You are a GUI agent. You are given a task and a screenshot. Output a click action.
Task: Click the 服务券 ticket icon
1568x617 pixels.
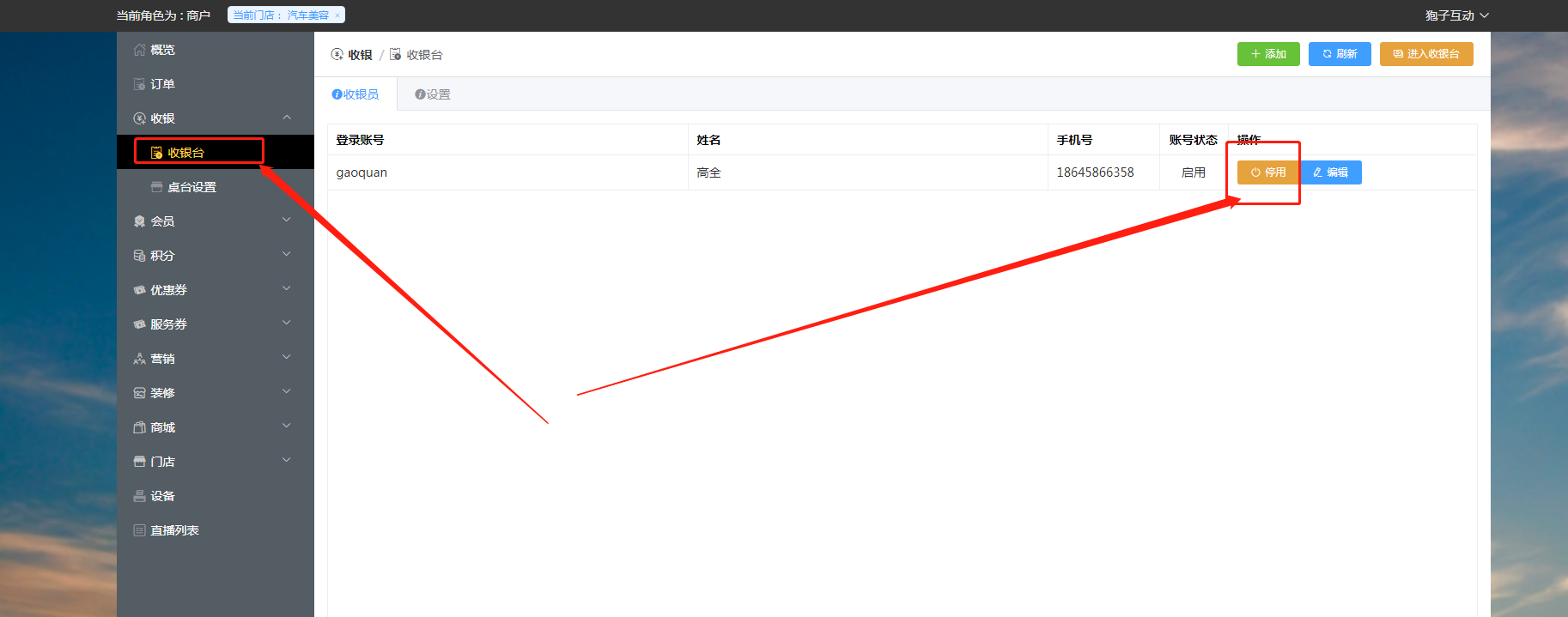[139, 324]
